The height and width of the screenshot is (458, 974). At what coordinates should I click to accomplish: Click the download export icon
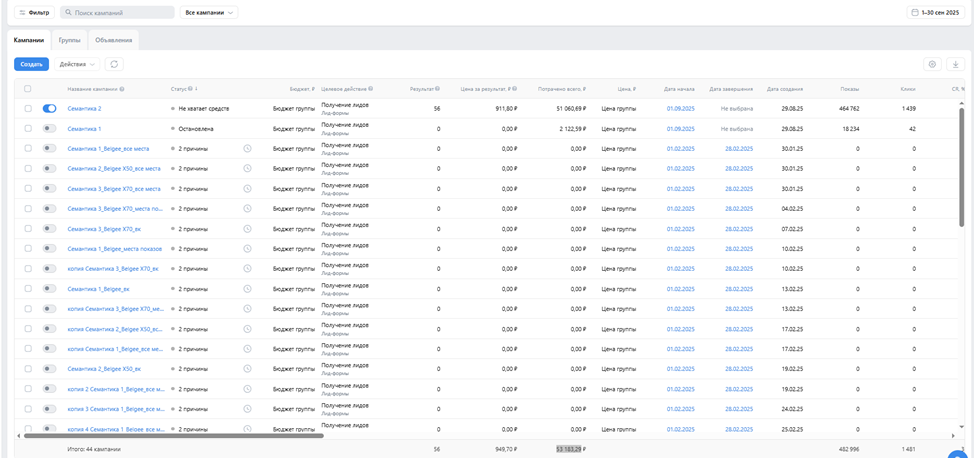[955, 64]
